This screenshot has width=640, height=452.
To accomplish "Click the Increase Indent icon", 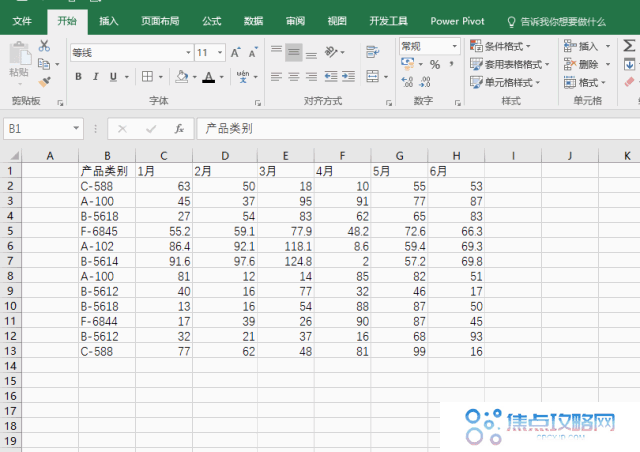I will pos(346,77).
